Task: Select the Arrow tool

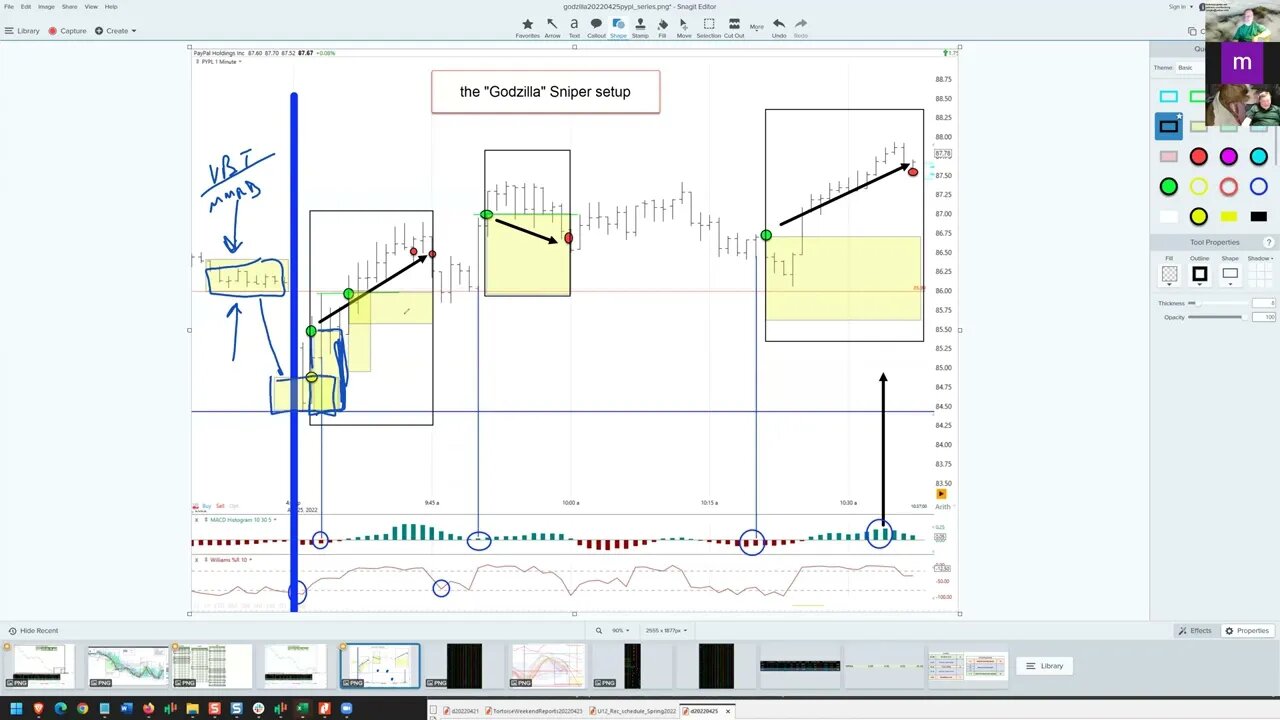Action: pyautogui.click(x=552, y=27)
